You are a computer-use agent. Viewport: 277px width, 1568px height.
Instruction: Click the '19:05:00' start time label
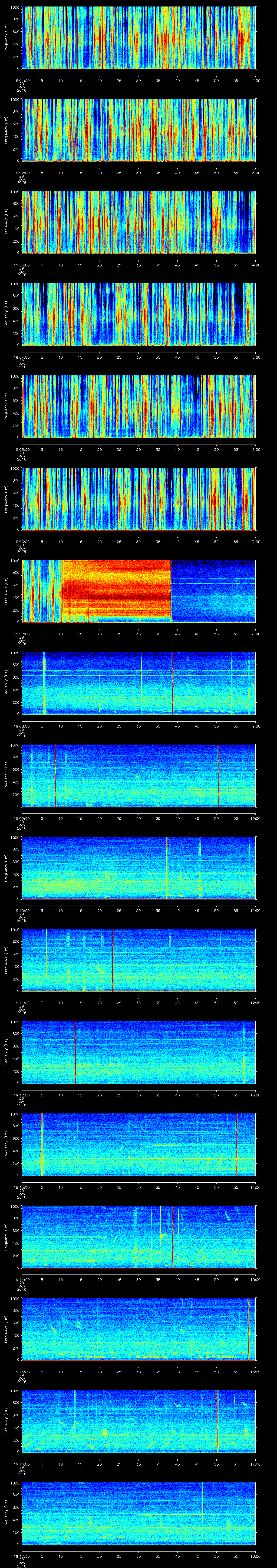click(21, 449)
